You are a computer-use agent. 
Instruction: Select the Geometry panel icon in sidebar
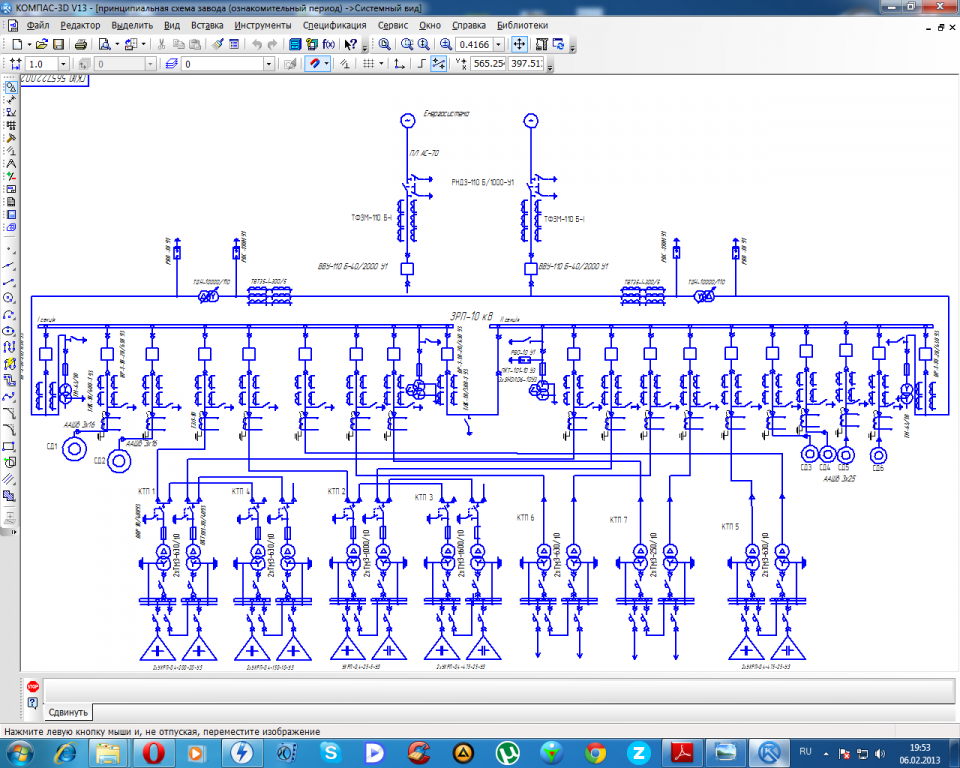10,87
